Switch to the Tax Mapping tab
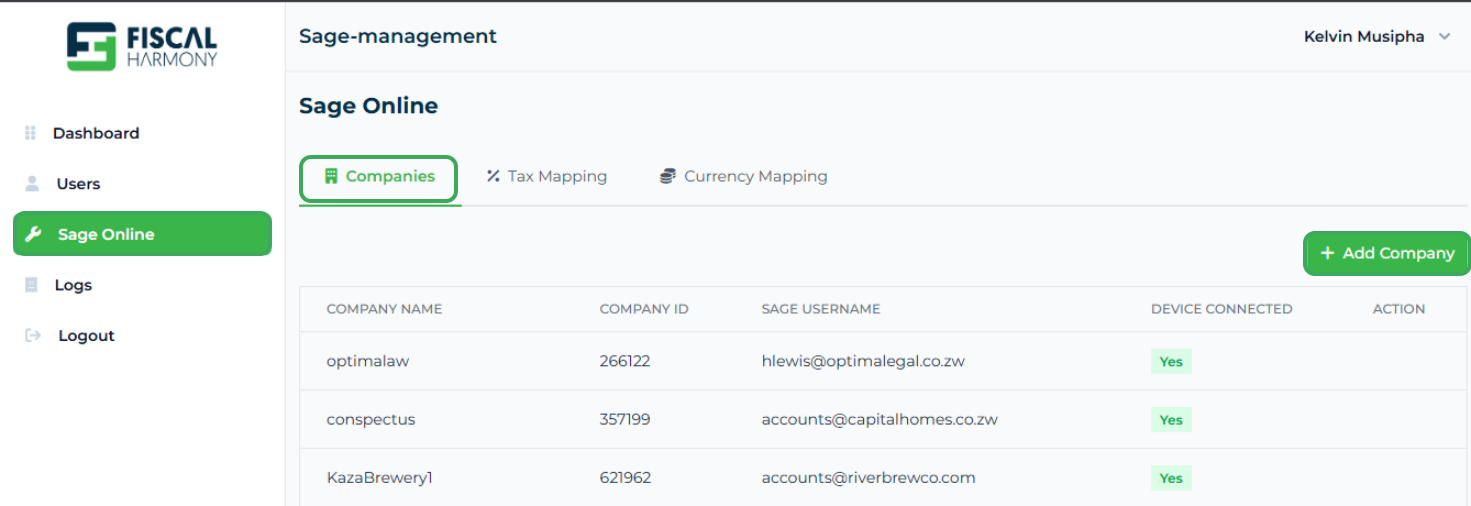Viewport: 1471px width, 506px height. [x=547, y=176]
